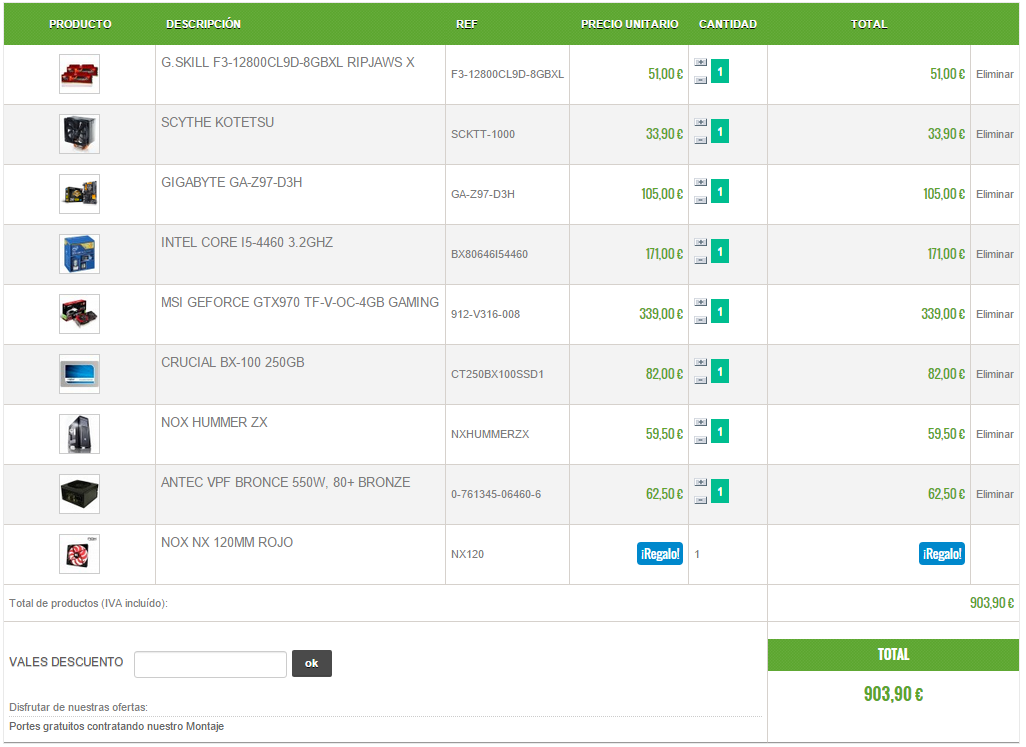Screen dimensions: 1026x747
Task: Remove Crucial BX-100 with Eliminar
Action: point(995,374)
